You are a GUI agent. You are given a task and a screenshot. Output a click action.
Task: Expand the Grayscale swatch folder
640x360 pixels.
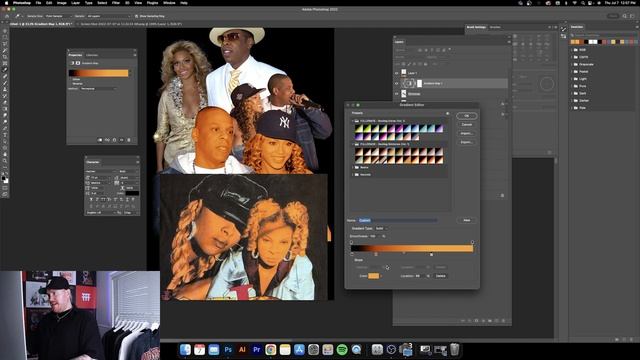572,64
